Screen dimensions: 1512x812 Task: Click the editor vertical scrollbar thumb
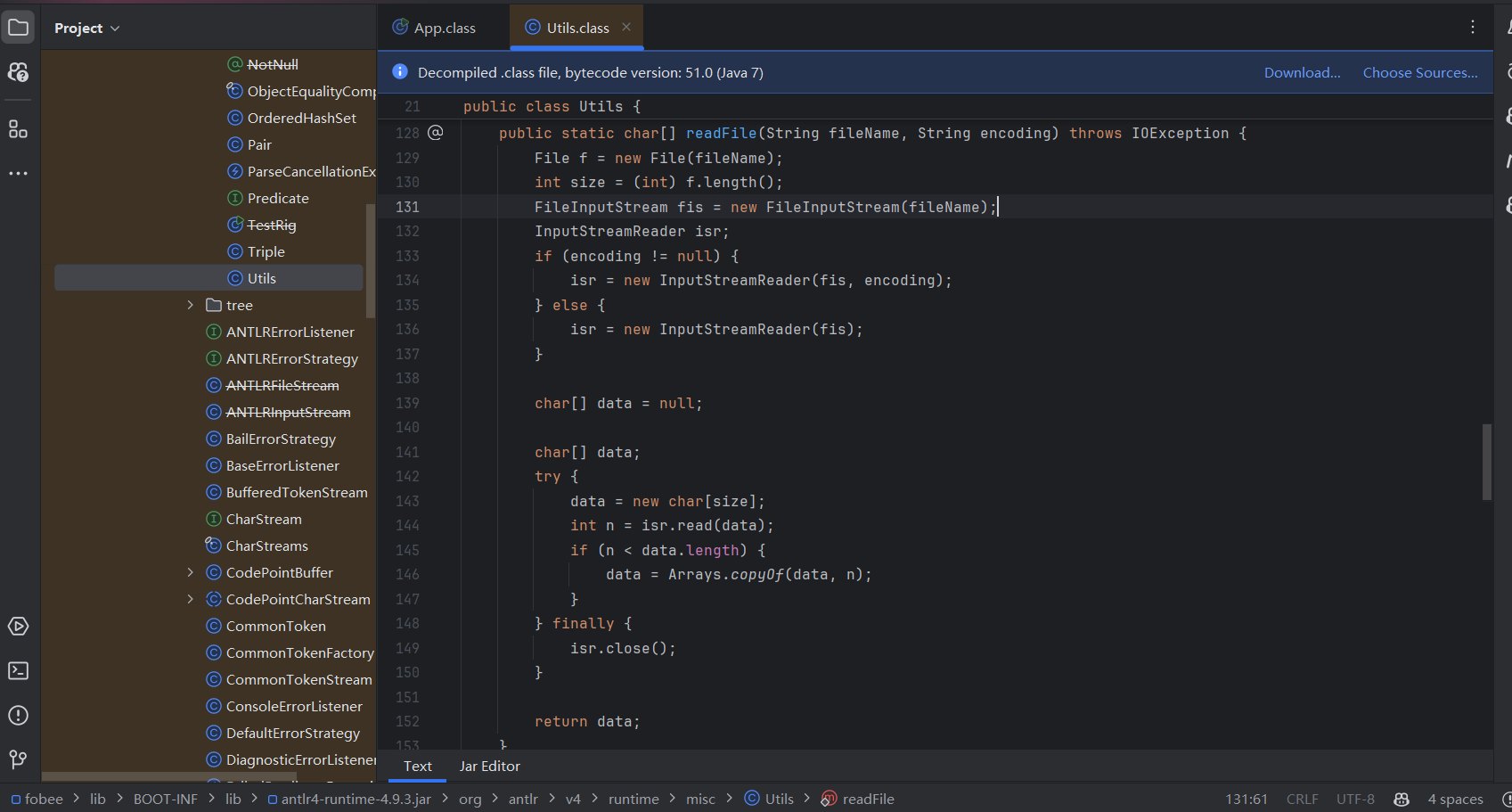point(1486,462)
